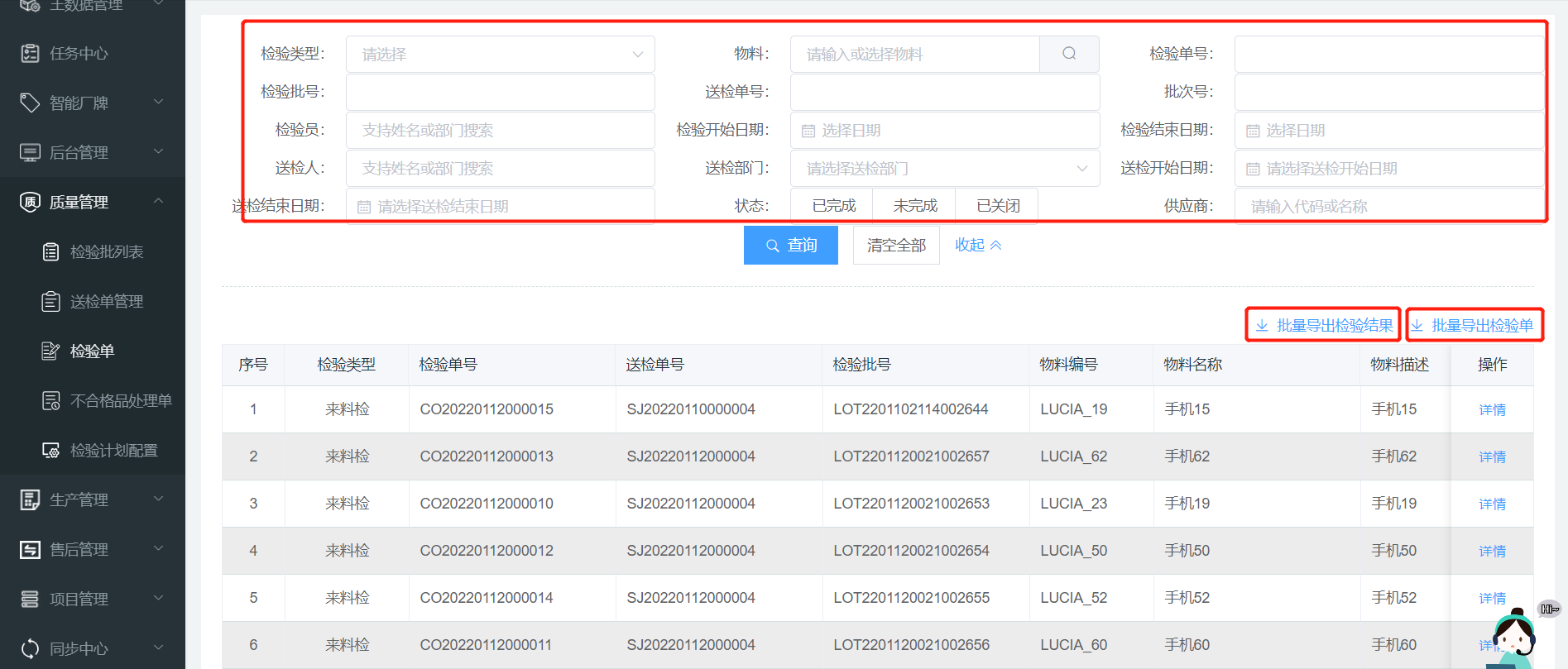
Task: Open the 检验单 menu item
Action: pos(92,351)
